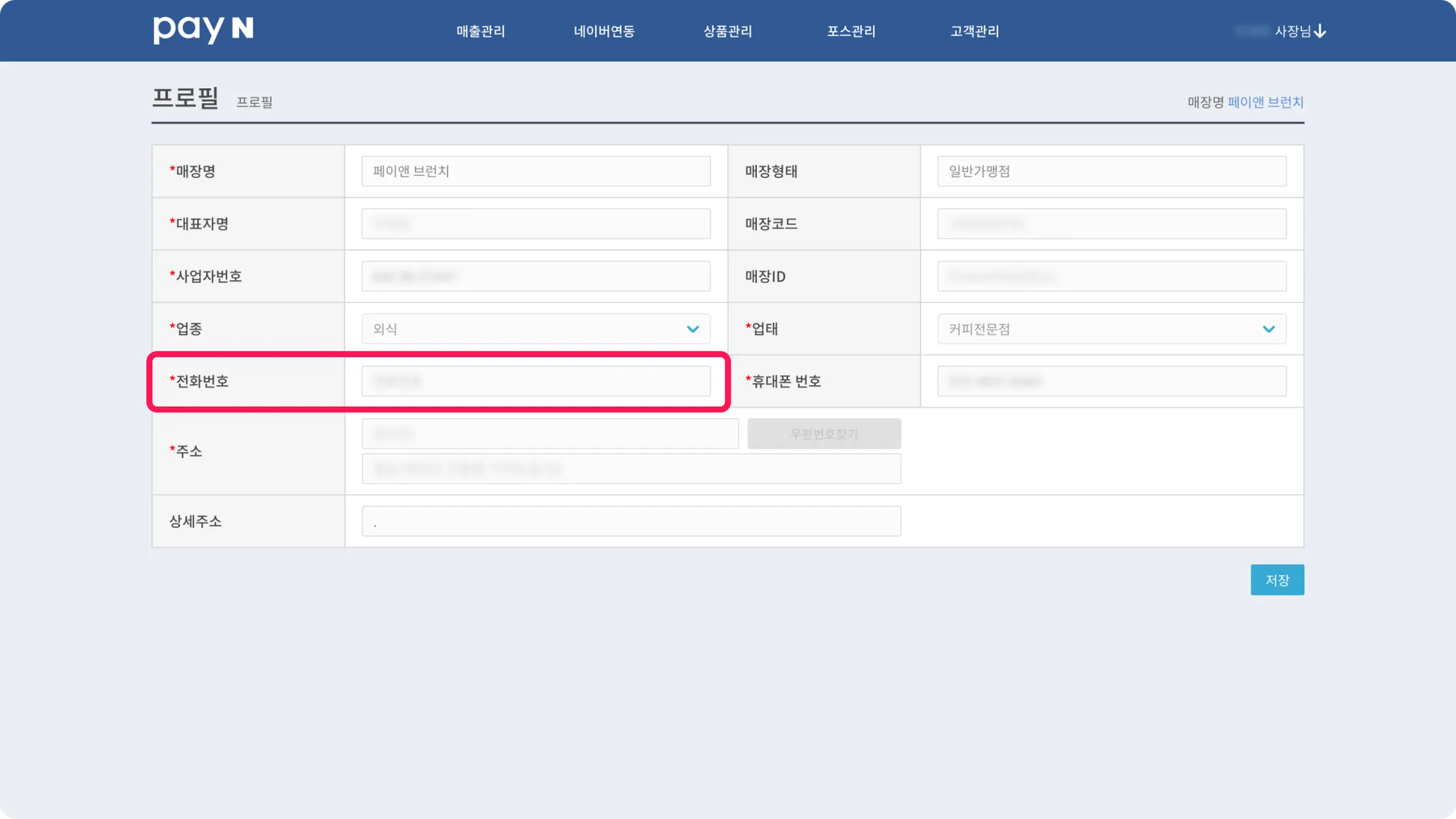Click the 매장형태 field showing 일반가맹점
Screen dimensions: 1456x819
coord(1111,171)
